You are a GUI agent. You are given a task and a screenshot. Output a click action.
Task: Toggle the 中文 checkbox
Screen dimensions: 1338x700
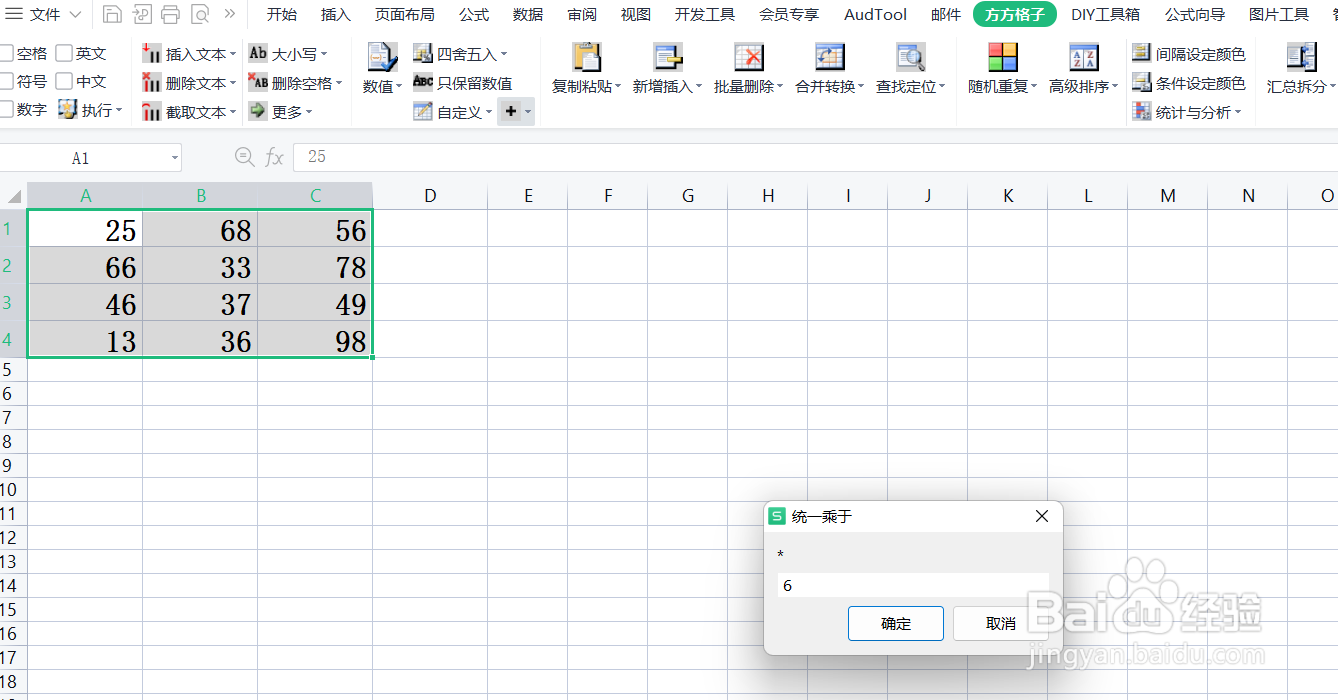[x=64, y=81]
